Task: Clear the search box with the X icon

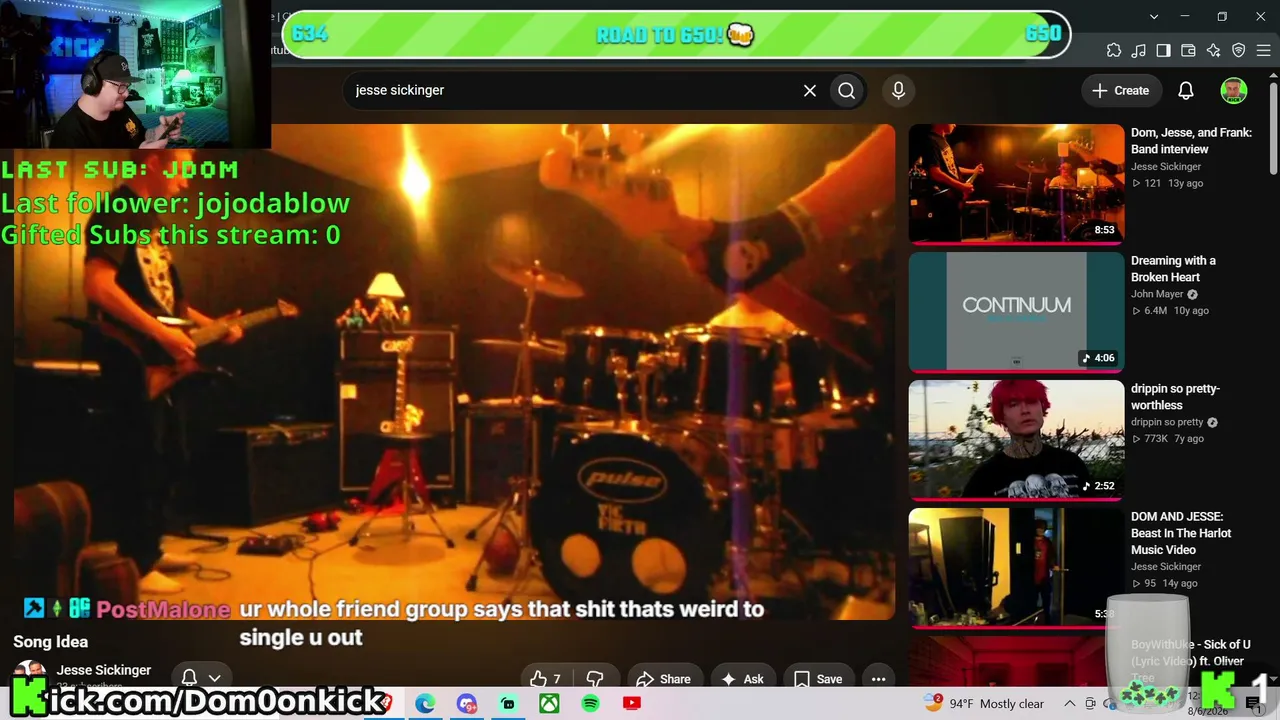Action: (x=810, y=90)
